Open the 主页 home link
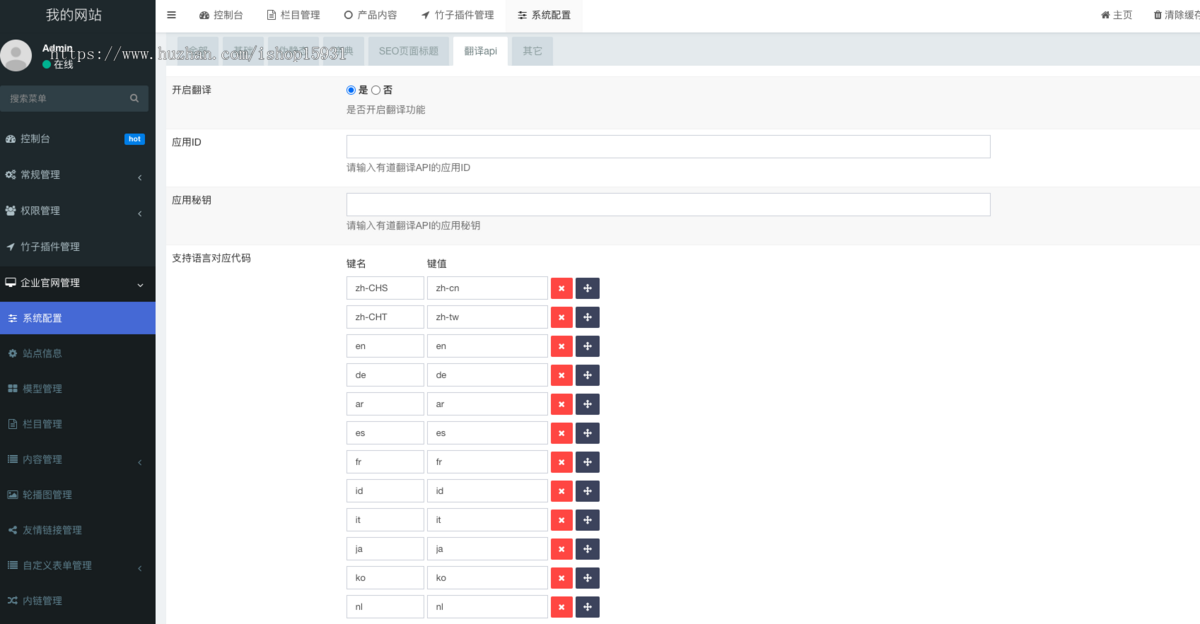1200x624 pixels. (1116, 15)
